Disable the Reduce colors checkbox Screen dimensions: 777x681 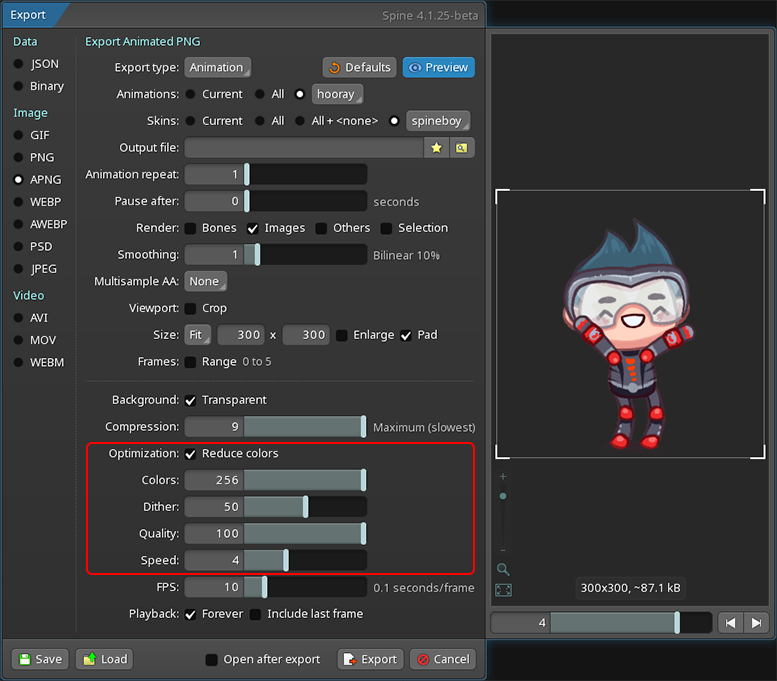[191, 454]
